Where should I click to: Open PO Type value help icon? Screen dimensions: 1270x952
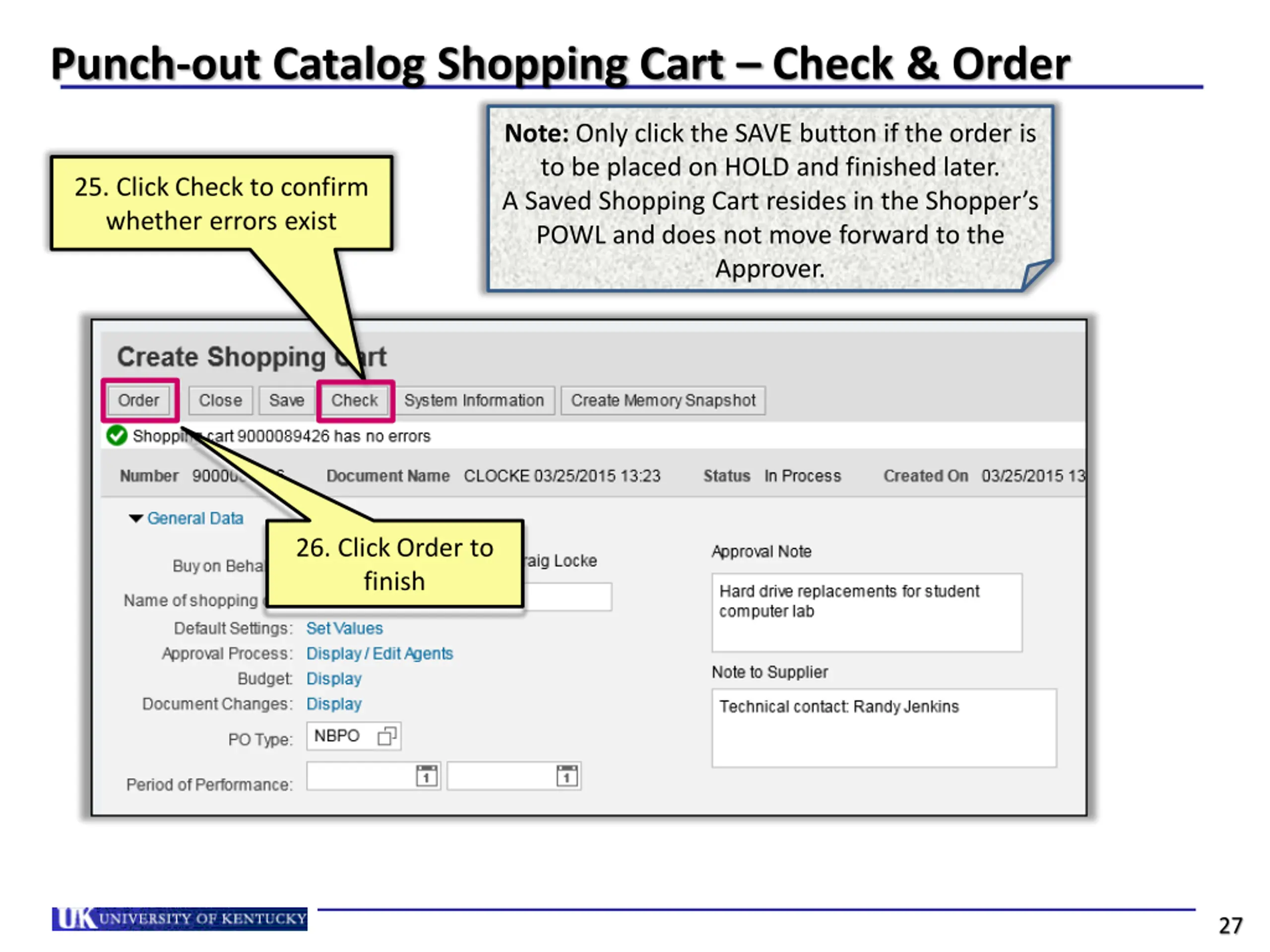click(x=386, y=736)
